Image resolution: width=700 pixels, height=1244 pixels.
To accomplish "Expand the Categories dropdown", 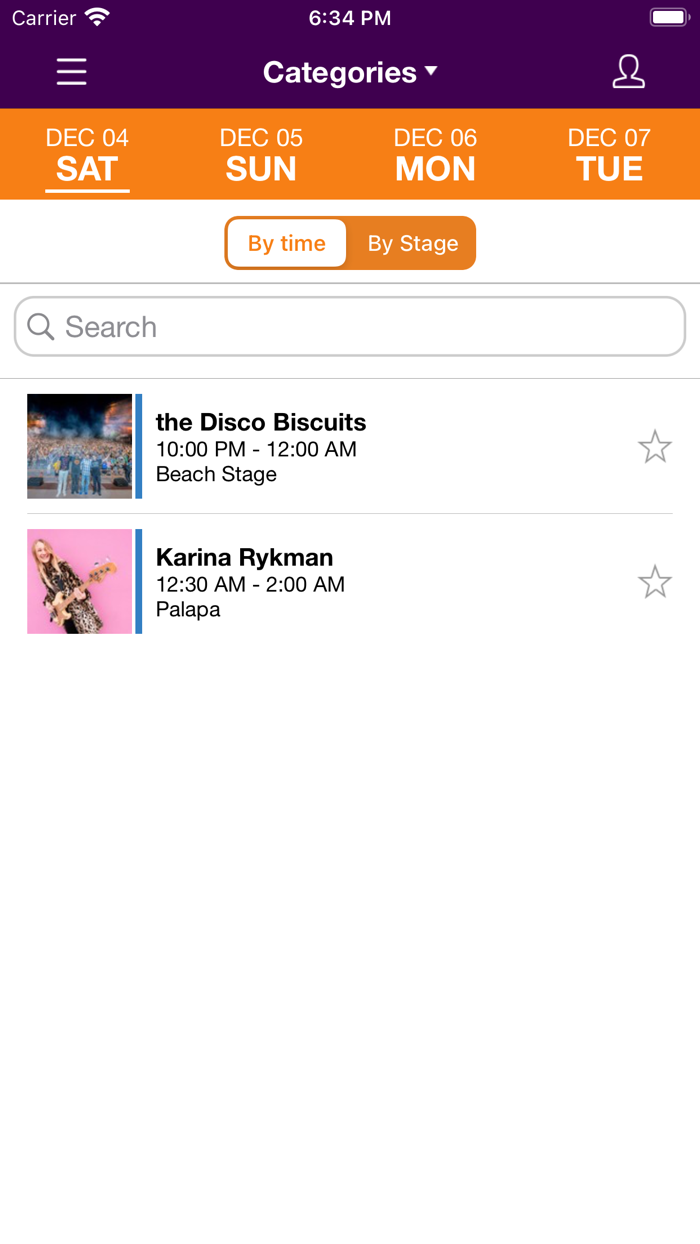I will coord(339,72).
